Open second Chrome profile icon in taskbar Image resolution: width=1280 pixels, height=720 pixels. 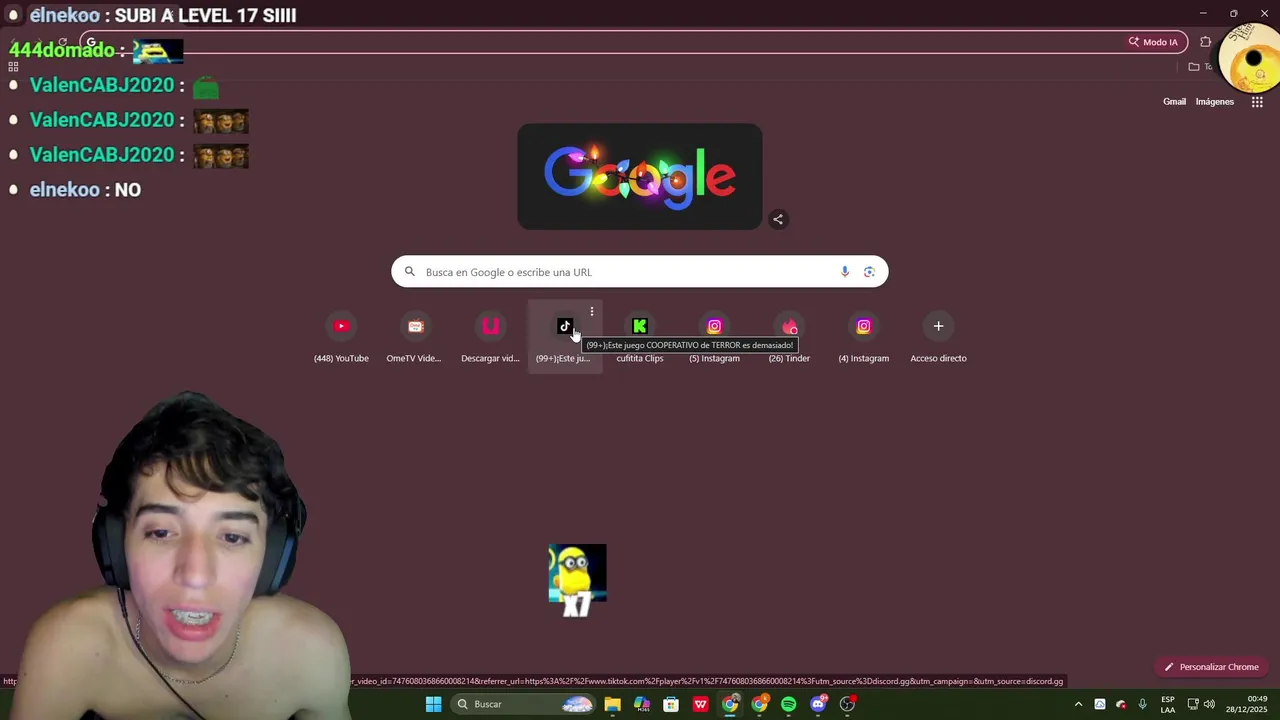point(760,704)
